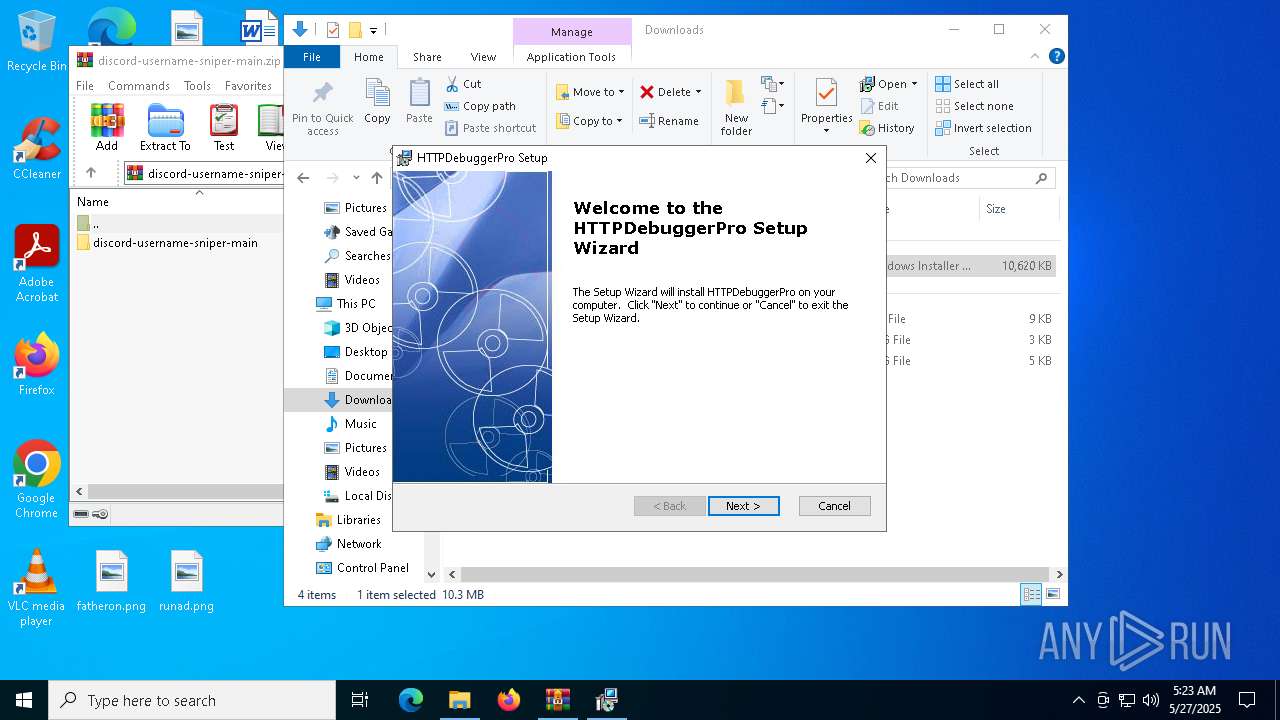
Task: Switch to details view icon
Action: pyautogui.click(x=1031, y=595)
